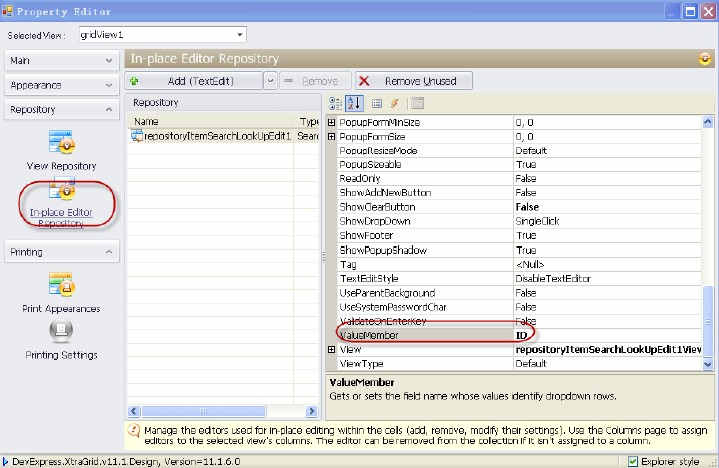
Task: Switch property grid to Categorized view
Action: pyautogui.click(x=336, y=104)
